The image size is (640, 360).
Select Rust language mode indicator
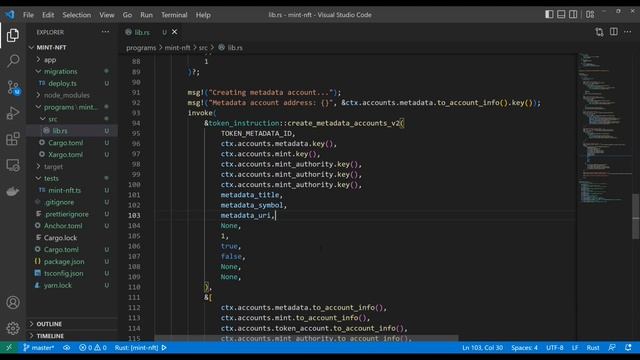tap(593, 348)
